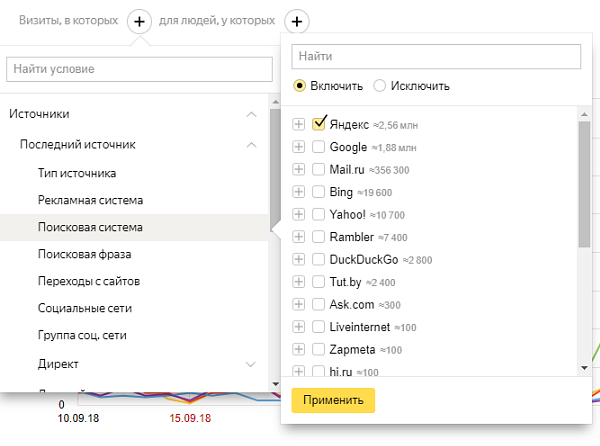Enable the Rambler checkbox
The height and width of the screenshot is (446, 600).
318,237
